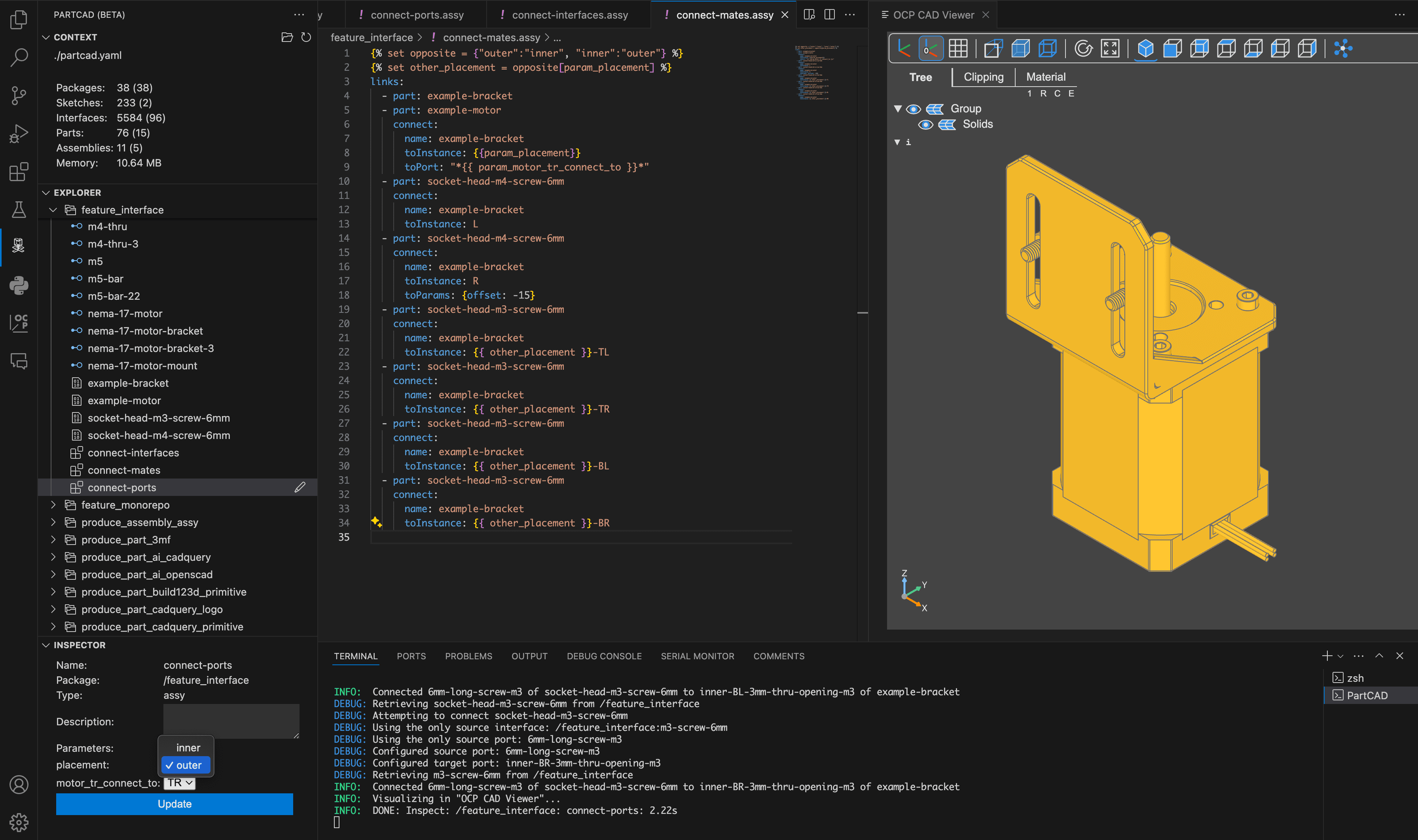Fit model to viewer with resize icon

1110,49
